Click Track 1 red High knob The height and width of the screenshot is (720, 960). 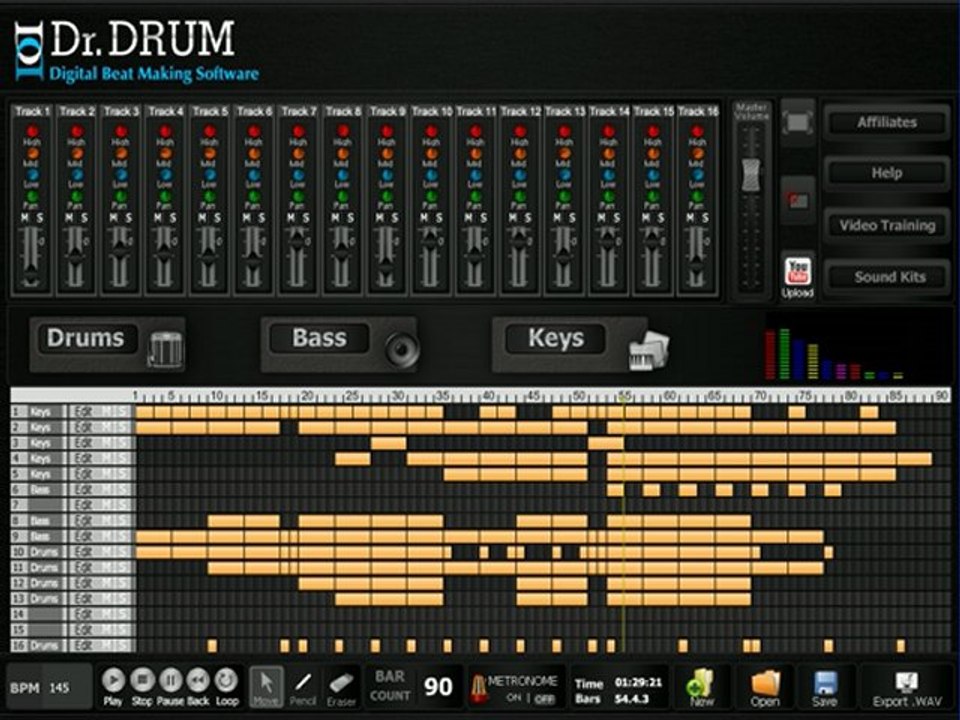tap(32, 131)
